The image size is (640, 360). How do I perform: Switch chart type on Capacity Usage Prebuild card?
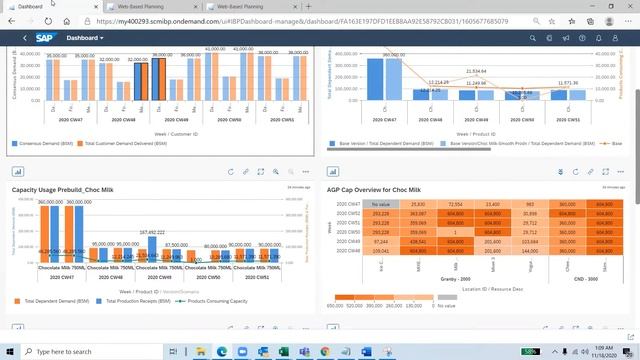tap(18, 172)
